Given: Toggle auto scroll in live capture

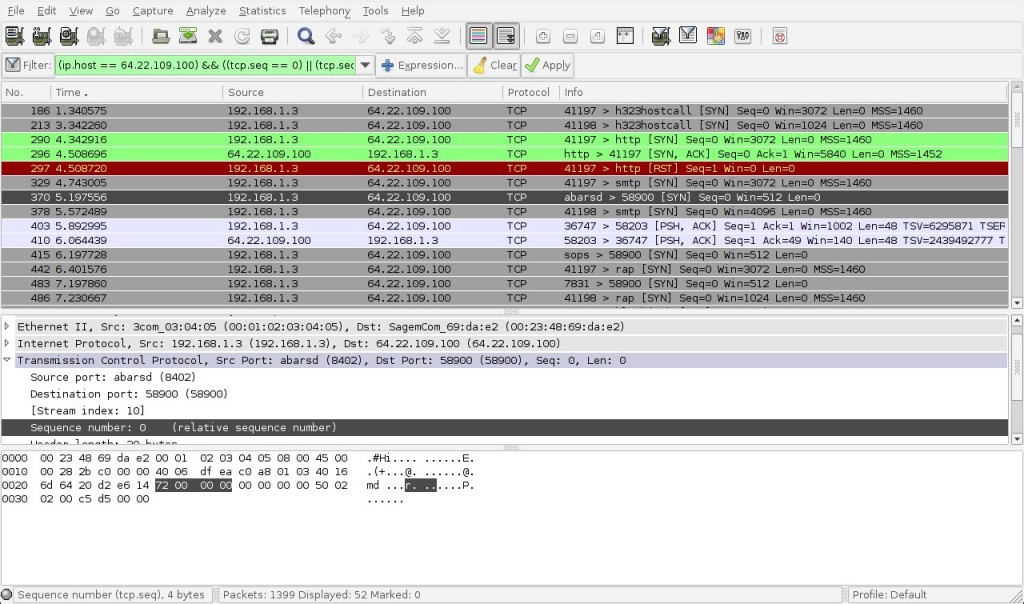Looking at the screenshot, I should 506,36.
